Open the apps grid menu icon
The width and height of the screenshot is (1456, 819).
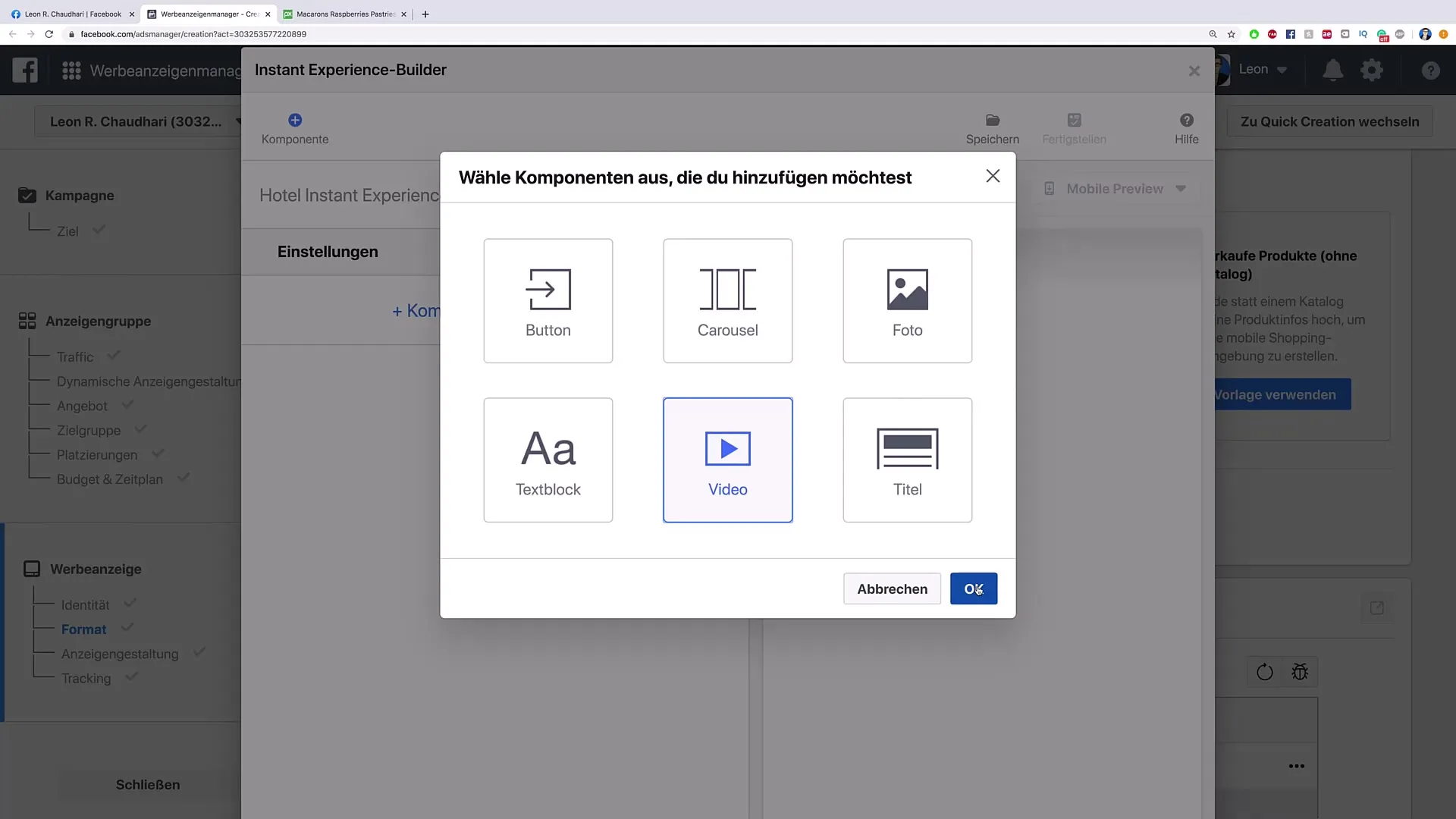(71, 71)
